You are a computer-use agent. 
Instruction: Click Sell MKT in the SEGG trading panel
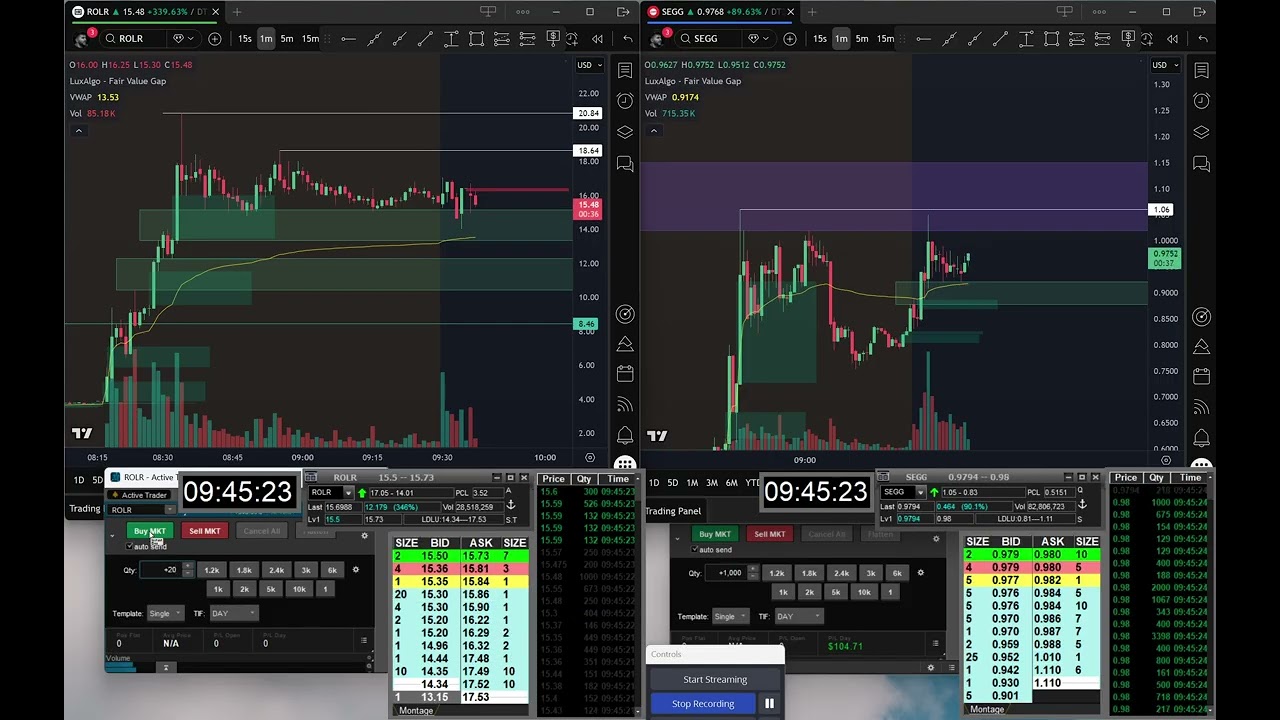point(769,534)
